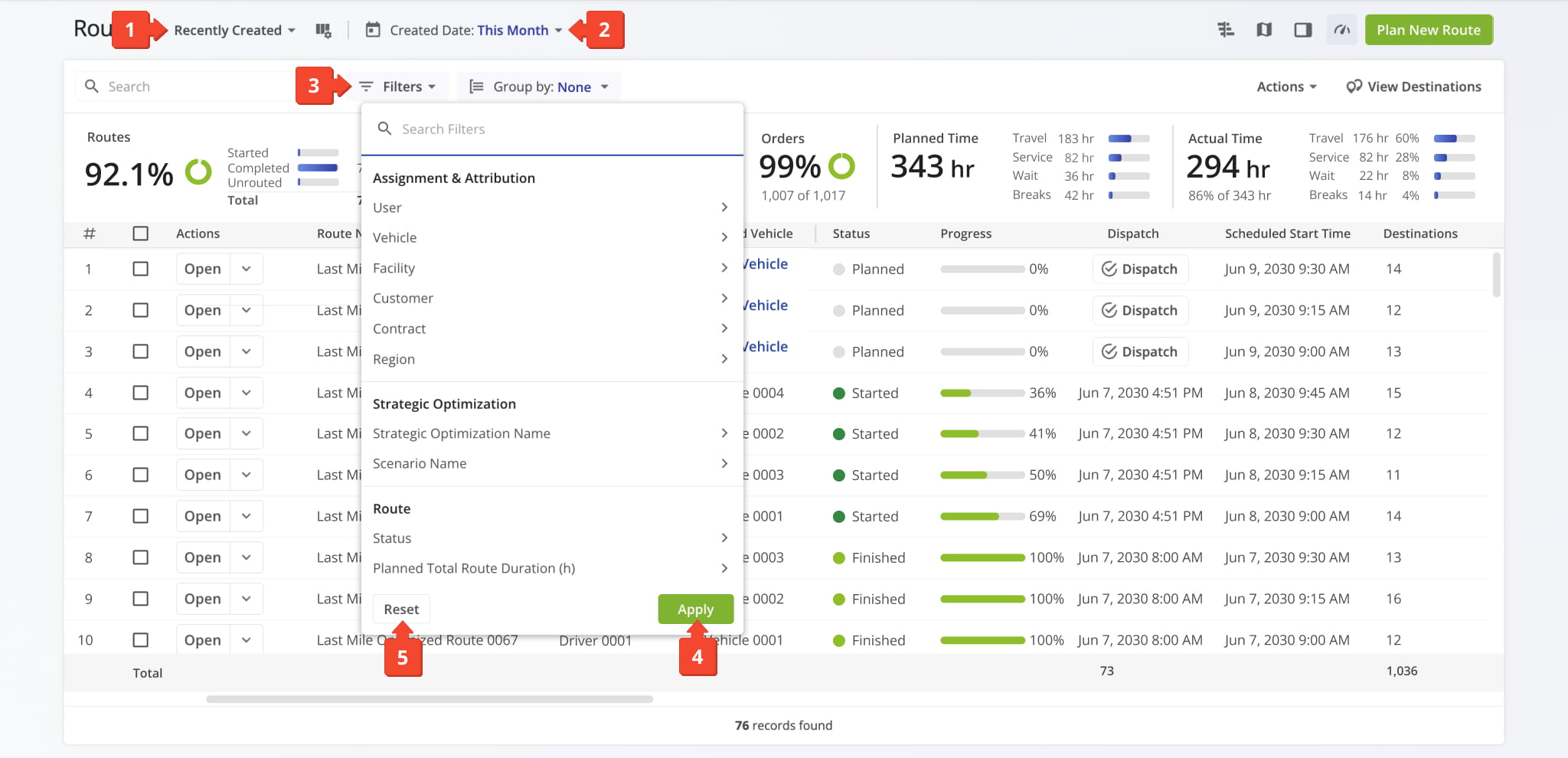
Task: Click the Started status dot in row 4
Action: pyautogui.click(x=839, y=394)
